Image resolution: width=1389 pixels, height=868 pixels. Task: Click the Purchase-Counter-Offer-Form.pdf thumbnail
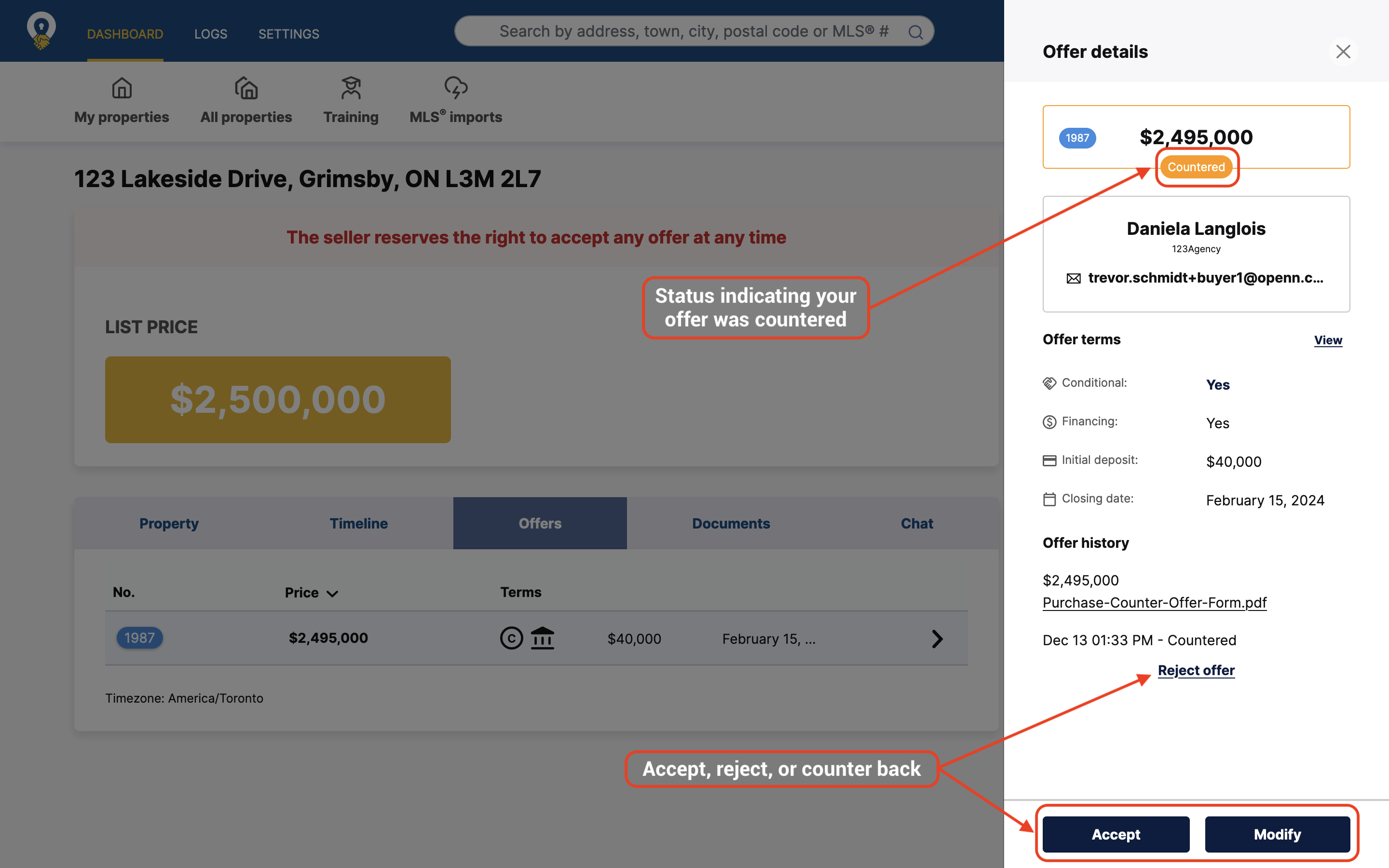(1154, 602)
